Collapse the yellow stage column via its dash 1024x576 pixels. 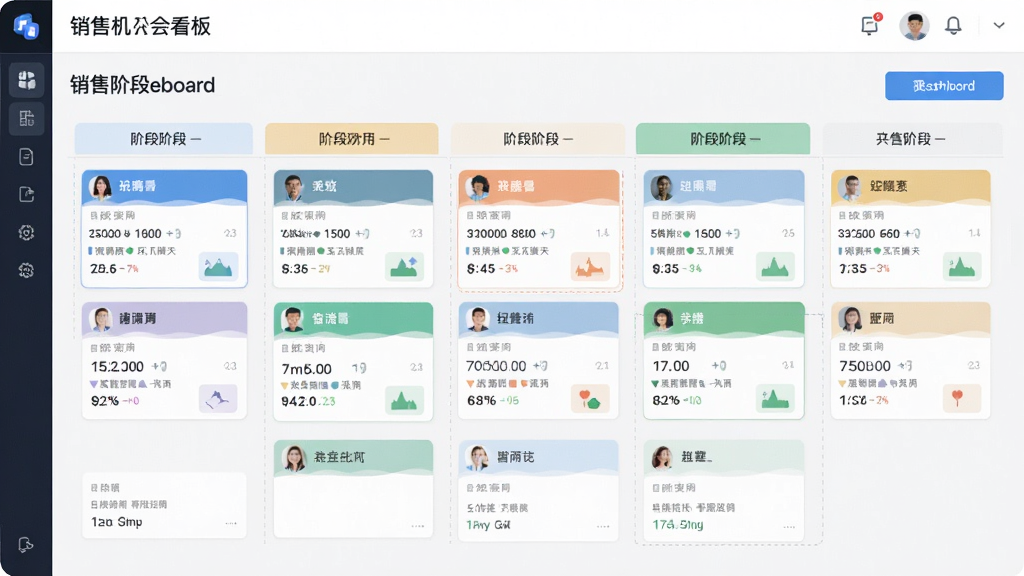point(384,139)
